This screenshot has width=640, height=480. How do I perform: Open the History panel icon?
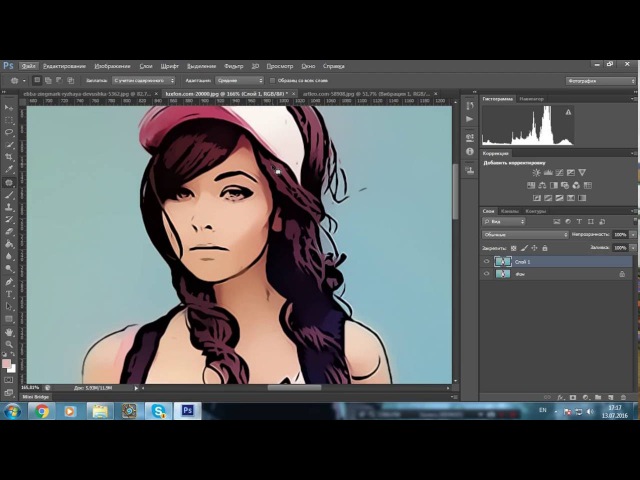pos(469,109)
